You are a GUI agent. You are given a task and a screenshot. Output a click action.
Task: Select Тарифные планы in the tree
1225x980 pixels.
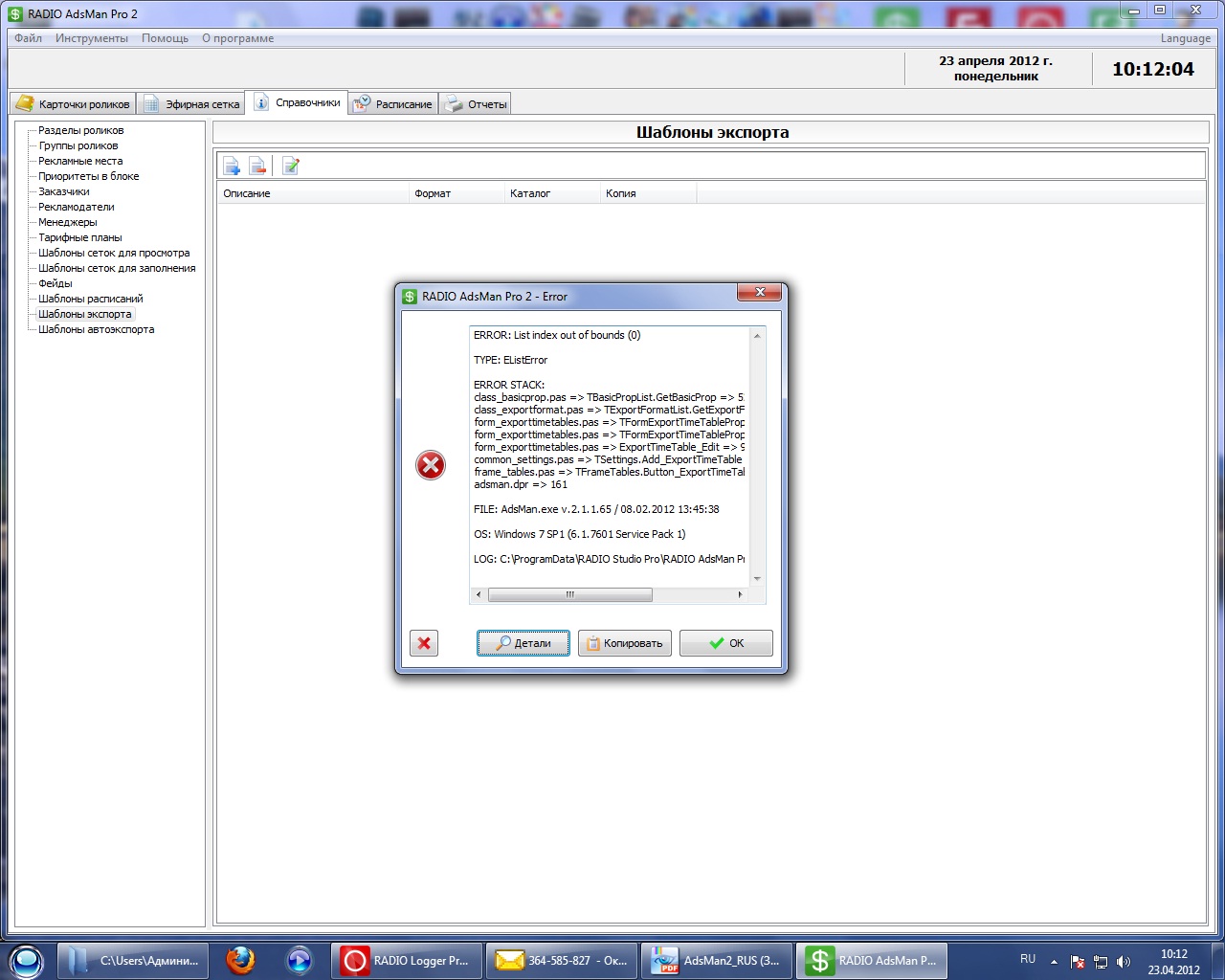[x=80, y=237]
